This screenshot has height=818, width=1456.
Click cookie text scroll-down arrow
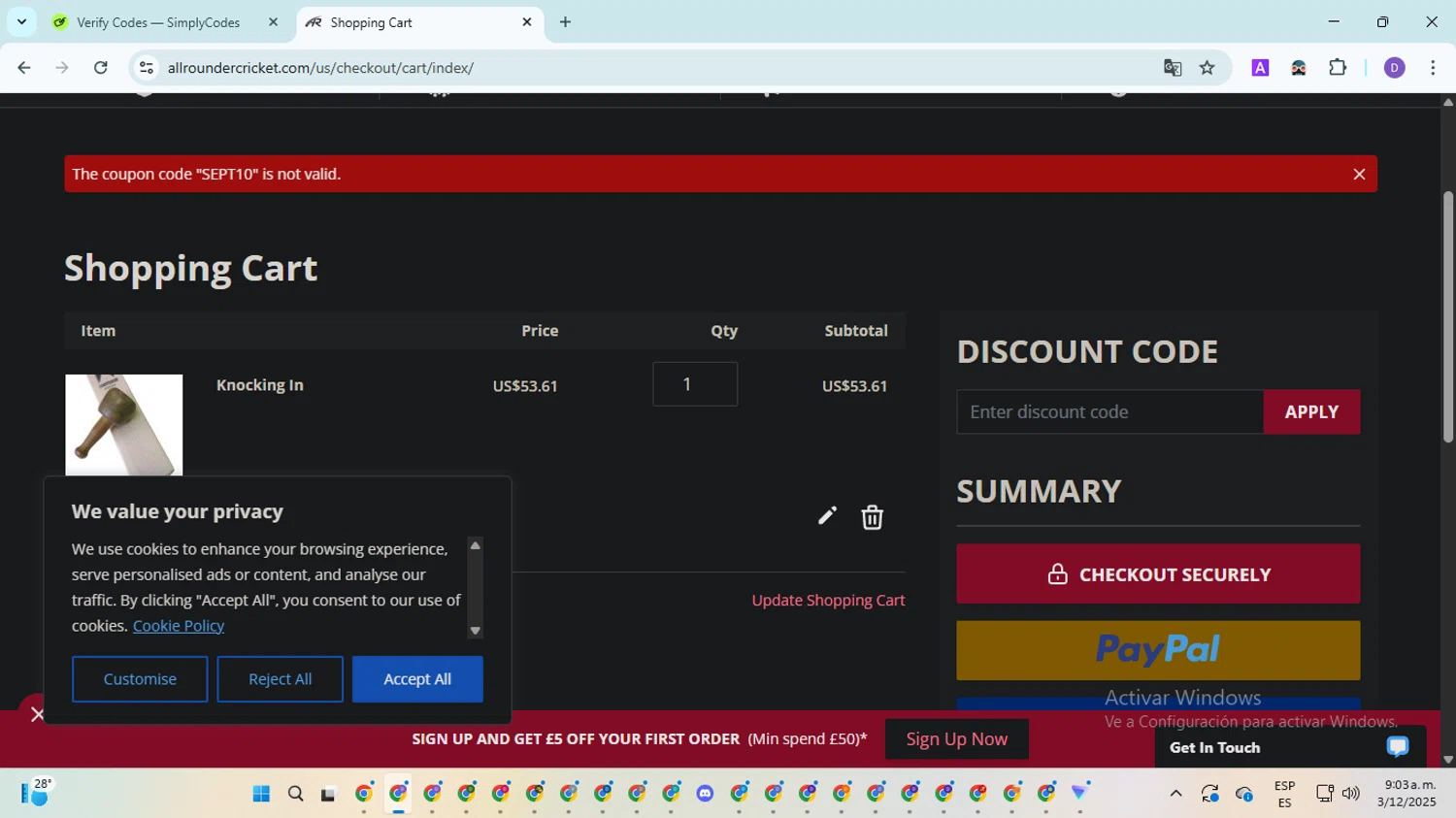(x=475, y=631)
